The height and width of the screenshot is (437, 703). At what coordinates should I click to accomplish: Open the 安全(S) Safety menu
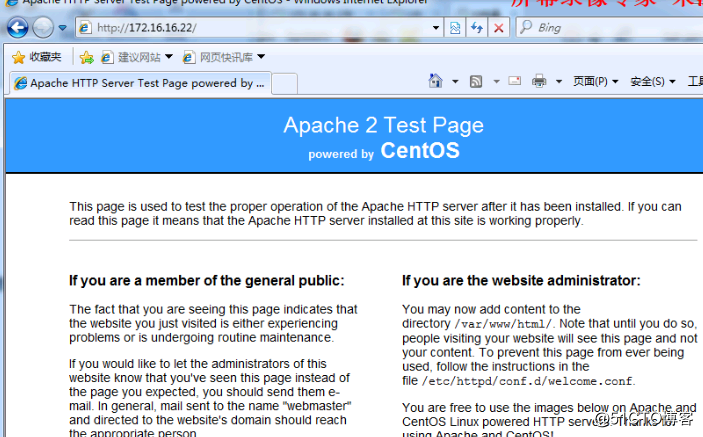(653, 82)
